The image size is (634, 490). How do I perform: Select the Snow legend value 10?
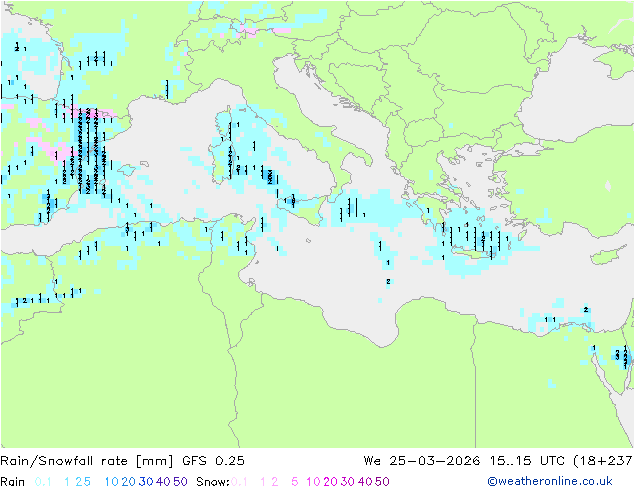point(313,482)
